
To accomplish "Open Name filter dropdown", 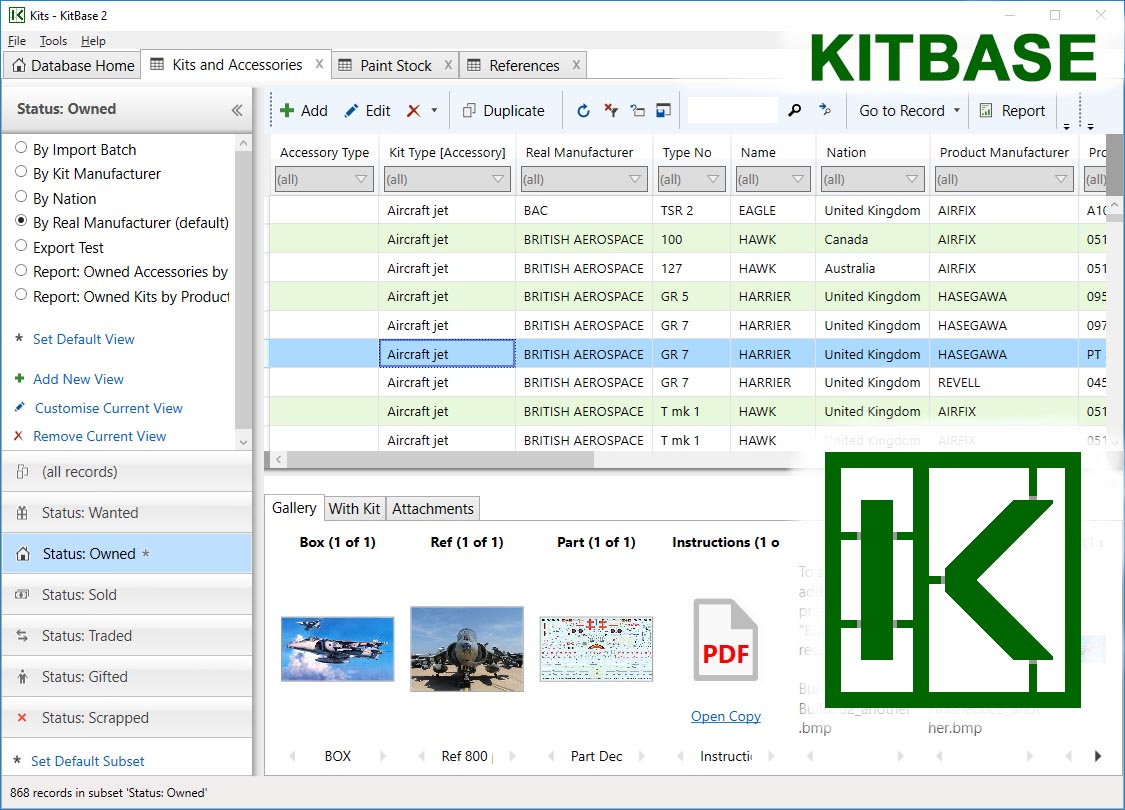I will point(798,179).
